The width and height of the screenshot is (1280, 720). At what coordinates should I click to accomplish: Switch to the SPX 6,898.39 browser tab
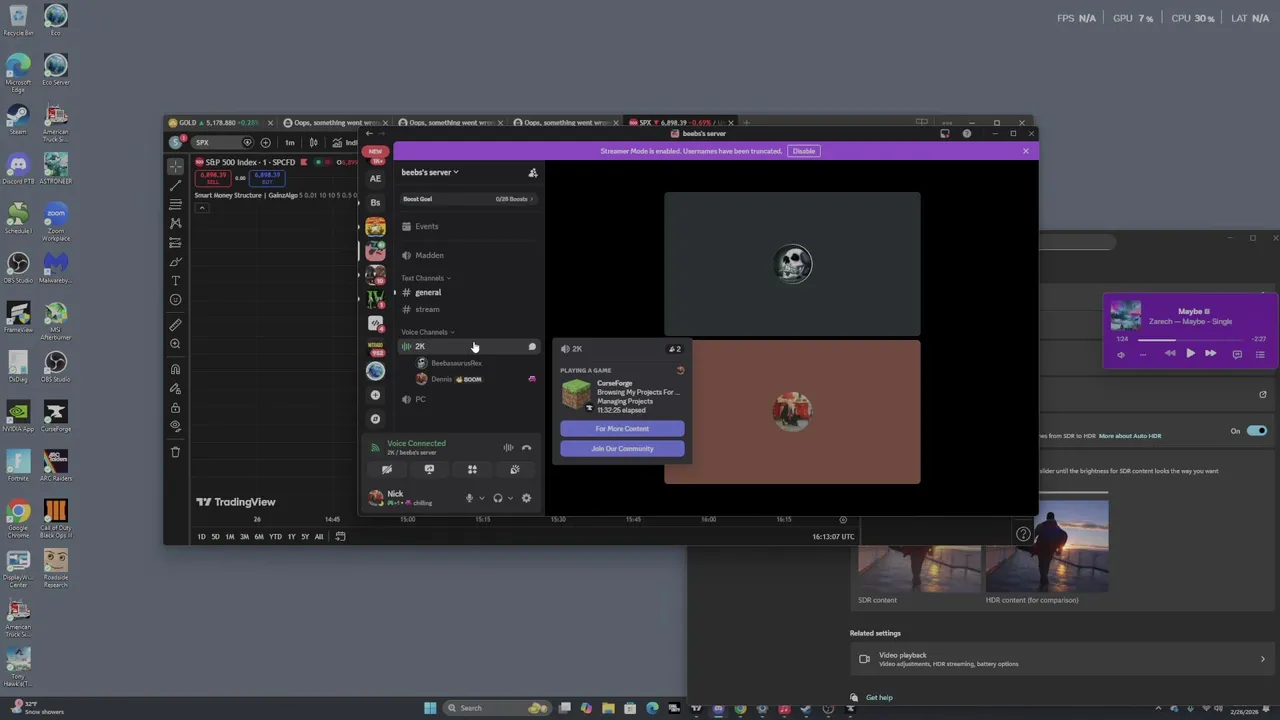[x=680, y=123]
